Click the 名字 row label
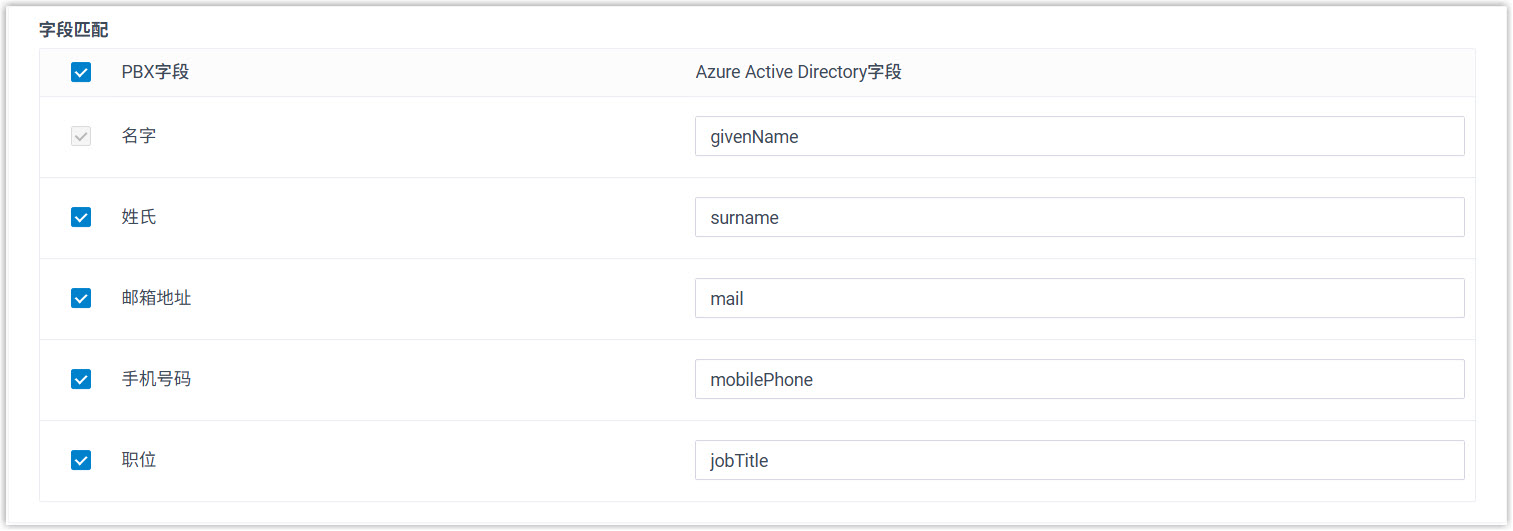The width and height of the screenshot is (1513, 531). [139, 136]
